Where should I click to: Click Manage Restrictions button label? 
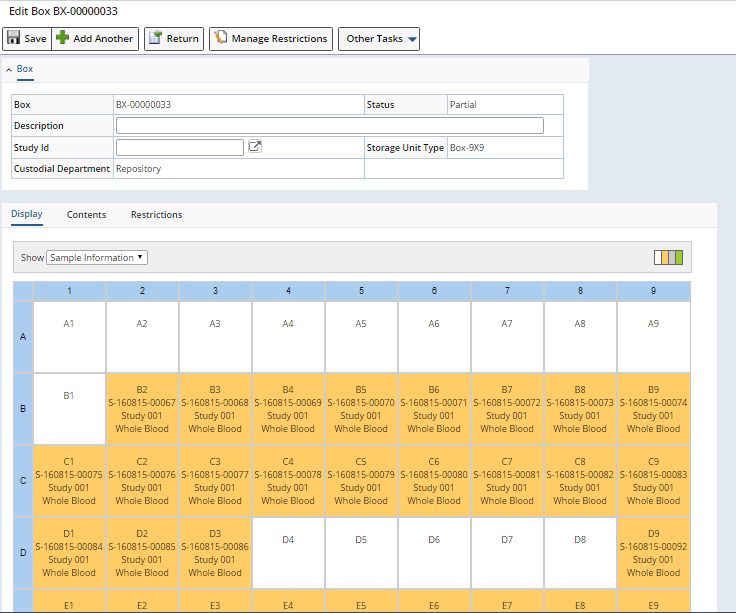pyautogui.click(x=279, y=38)
